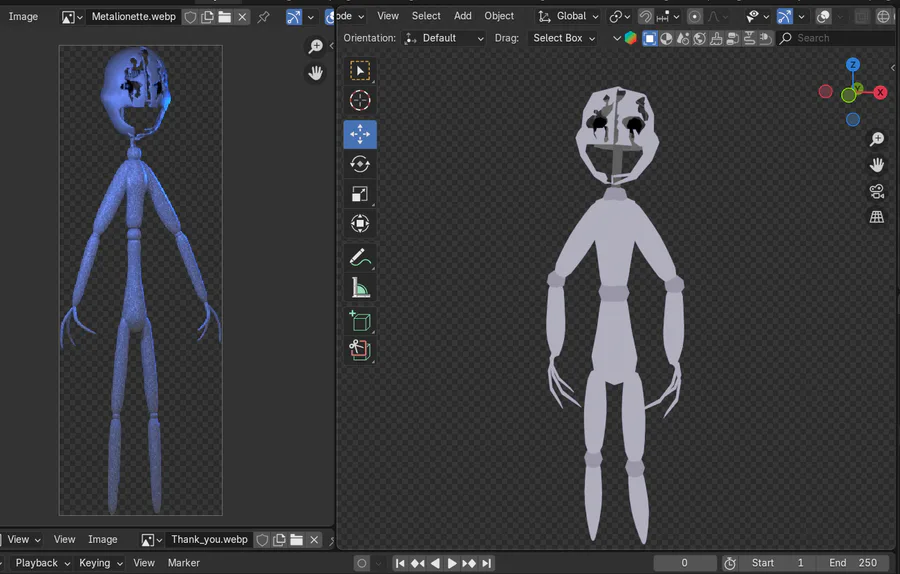Toggle viewport gizmo display button
This screenshot has height=574, width=900.
pyautogui.click(x=784, y=17)
